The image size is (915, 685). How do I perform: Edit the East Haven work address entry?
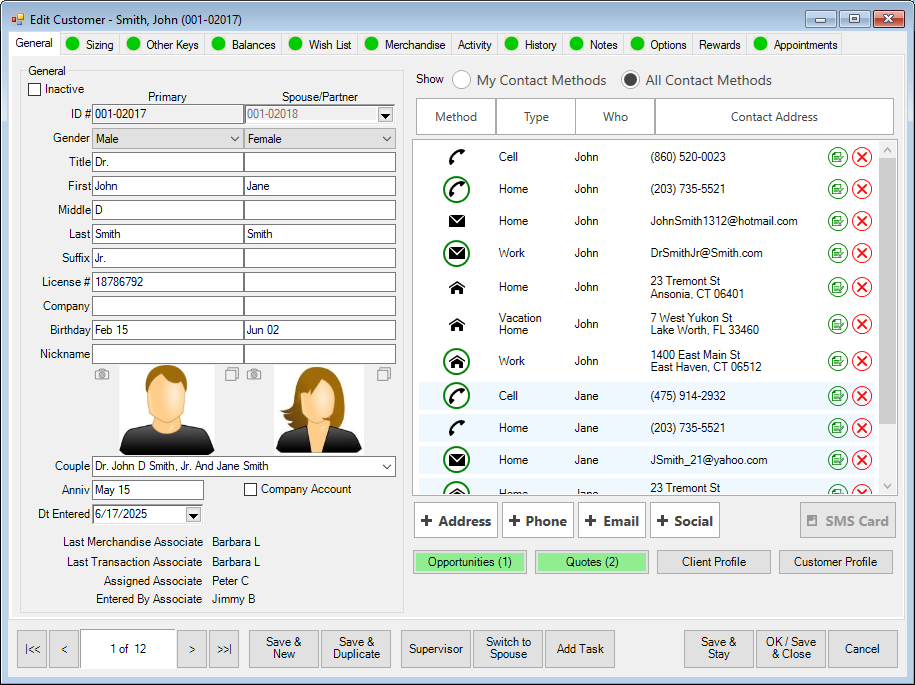838,361
